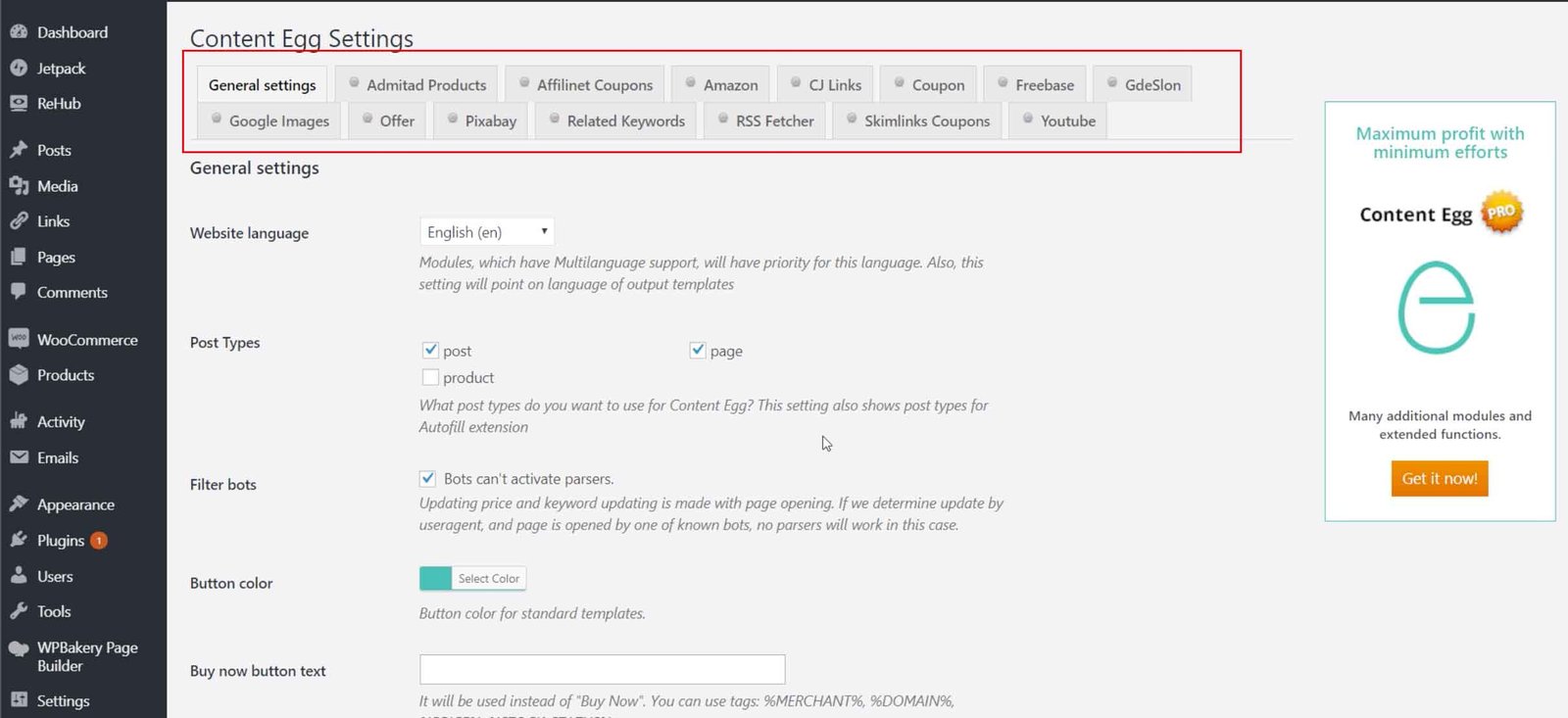1568x718 pixels.
Task: Click the Activity icon in the sidebar
Action: (x=19, y=421)
